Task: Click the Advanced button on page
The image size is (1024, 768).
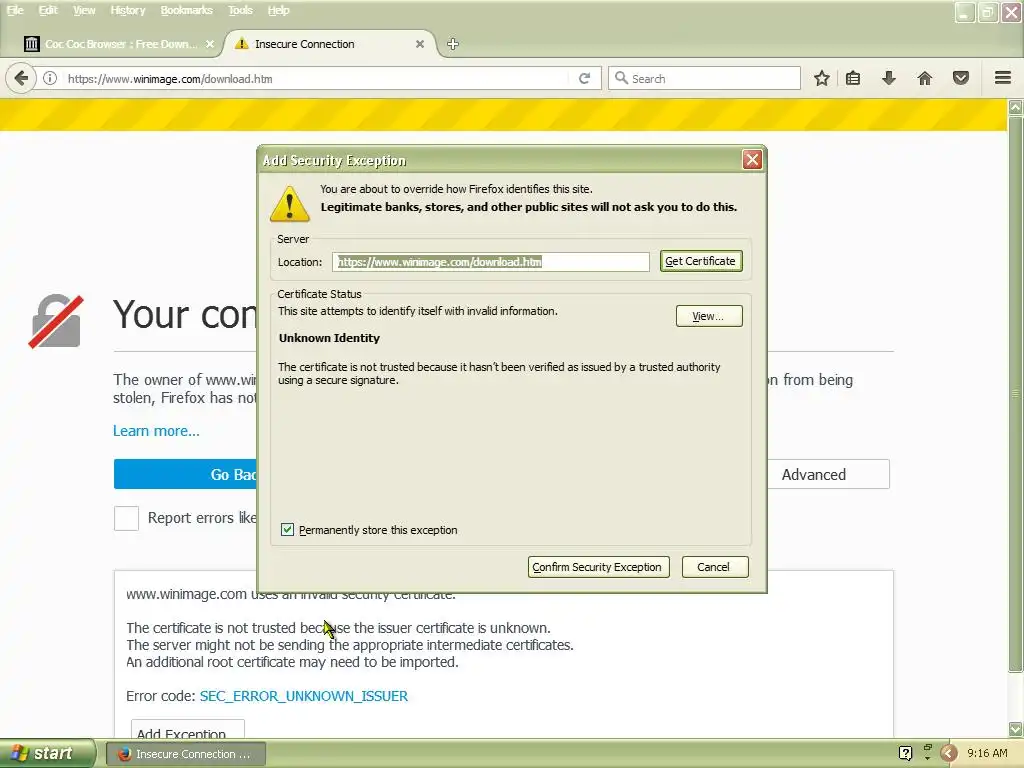Action: coord(828,474)
